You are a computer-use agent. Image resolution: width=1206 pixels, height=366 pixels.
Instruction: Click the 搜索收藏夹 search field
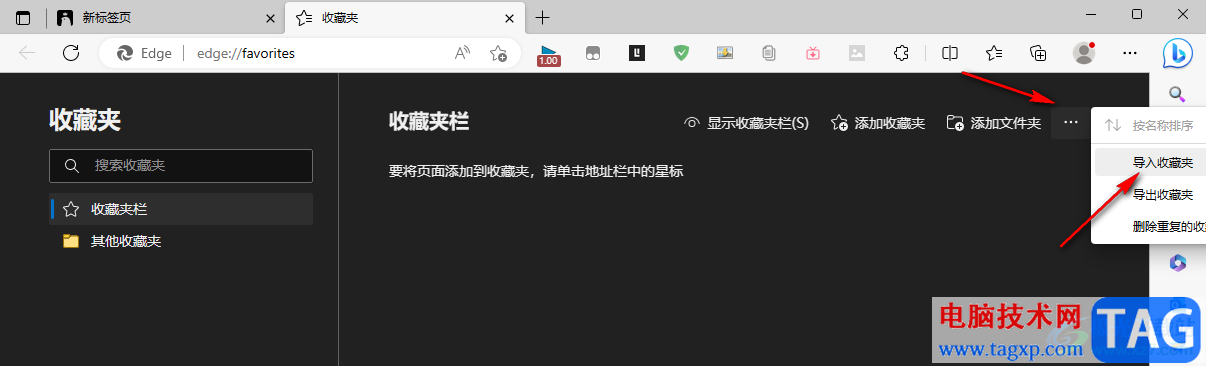click(181, 166)
